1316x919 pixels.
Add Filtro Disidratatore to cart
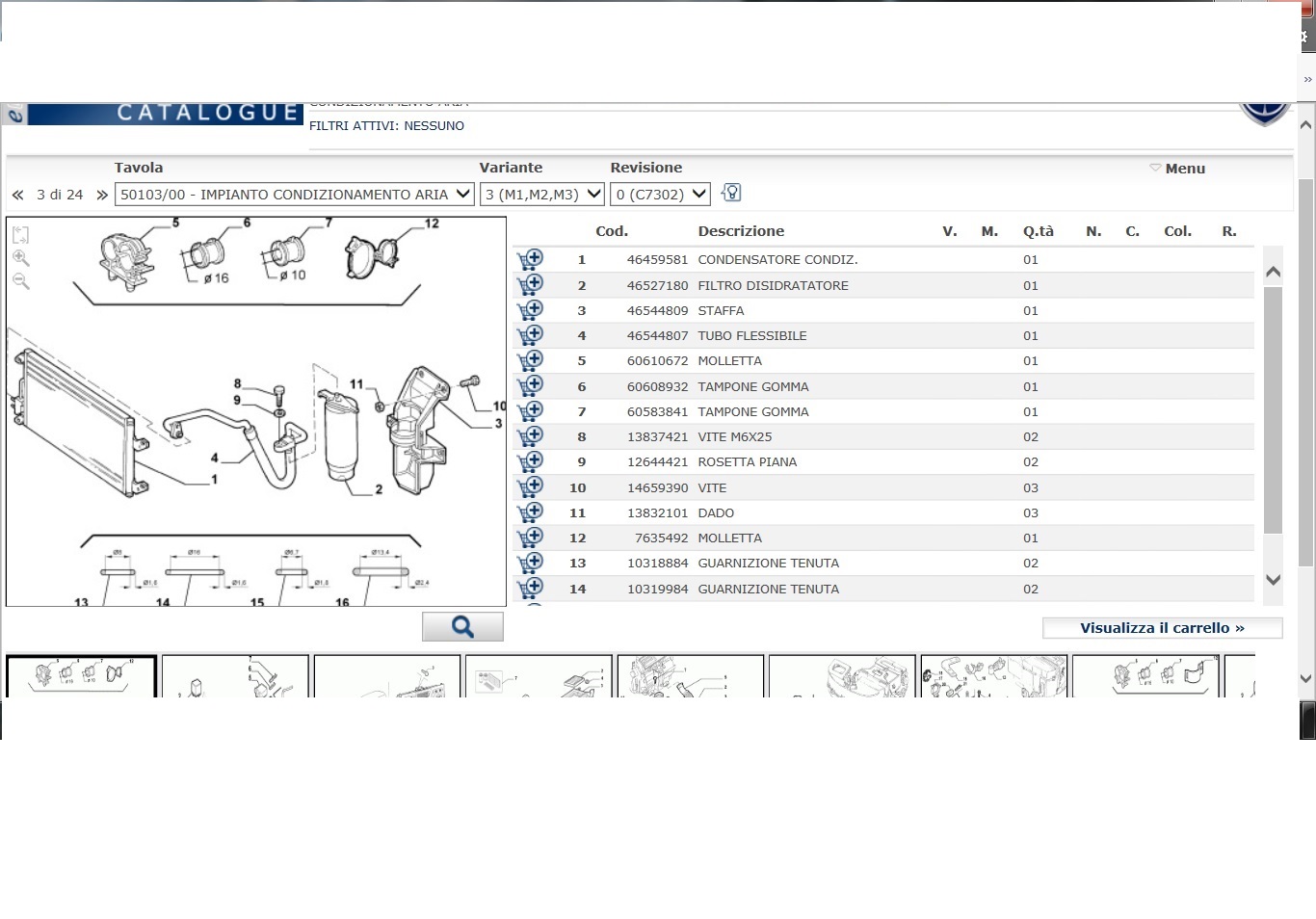530,284
